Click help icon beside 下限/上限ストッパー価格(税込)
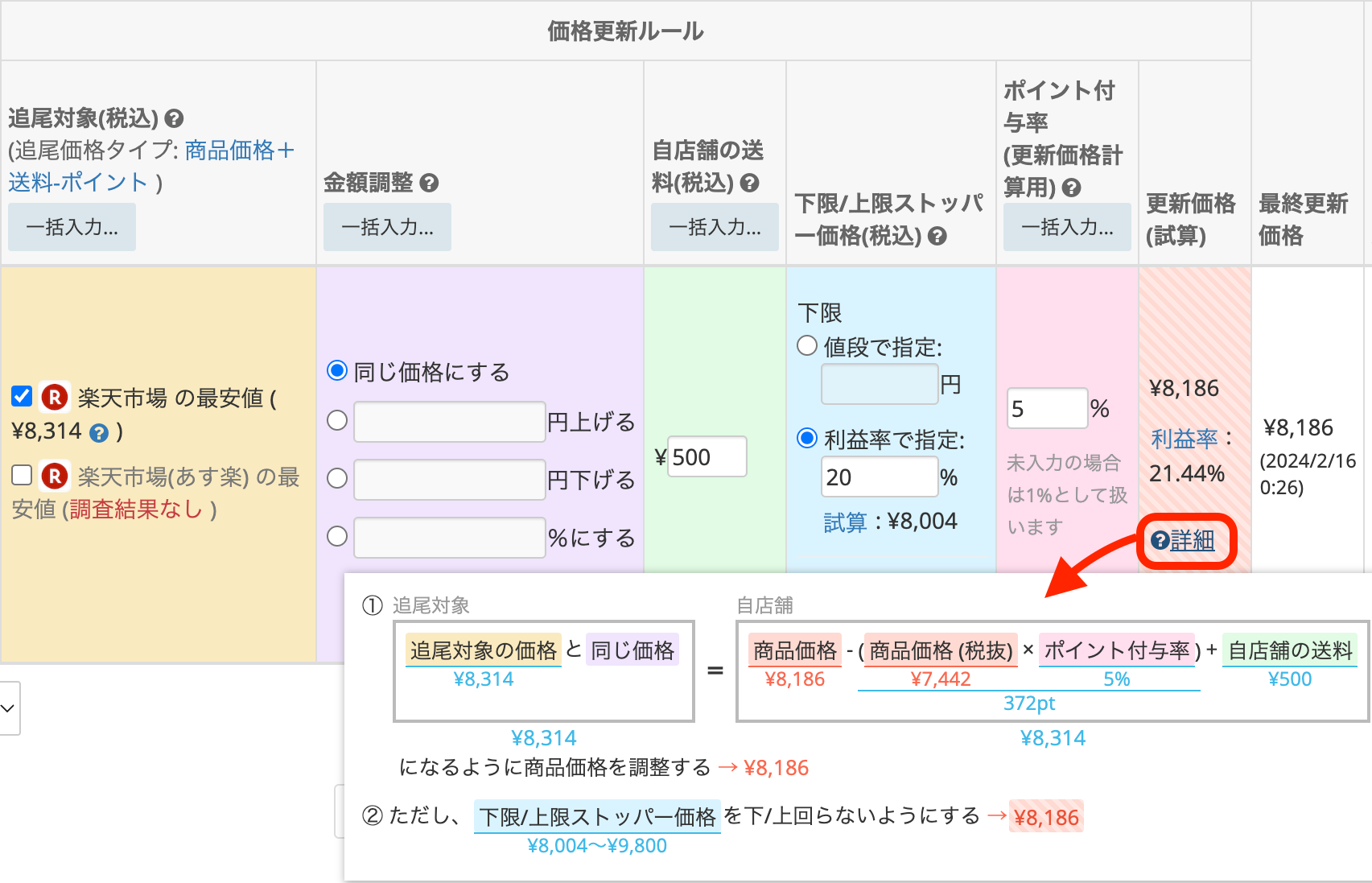This screenshot has width=1372, height=883. (x=937, y=236)
